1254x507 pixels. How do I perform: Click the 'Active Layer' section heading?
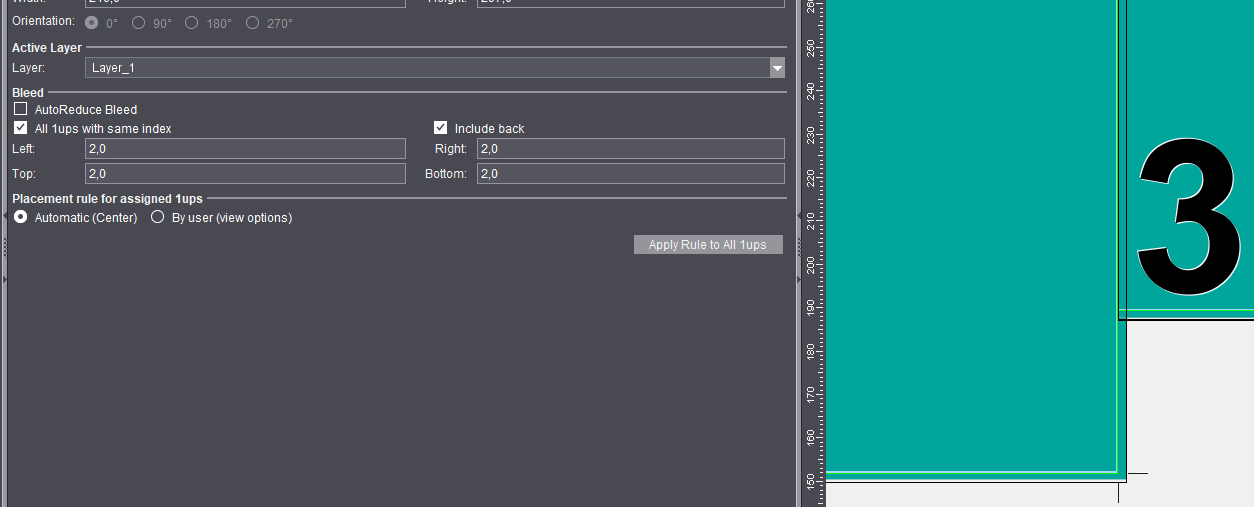tap(47, 48)
